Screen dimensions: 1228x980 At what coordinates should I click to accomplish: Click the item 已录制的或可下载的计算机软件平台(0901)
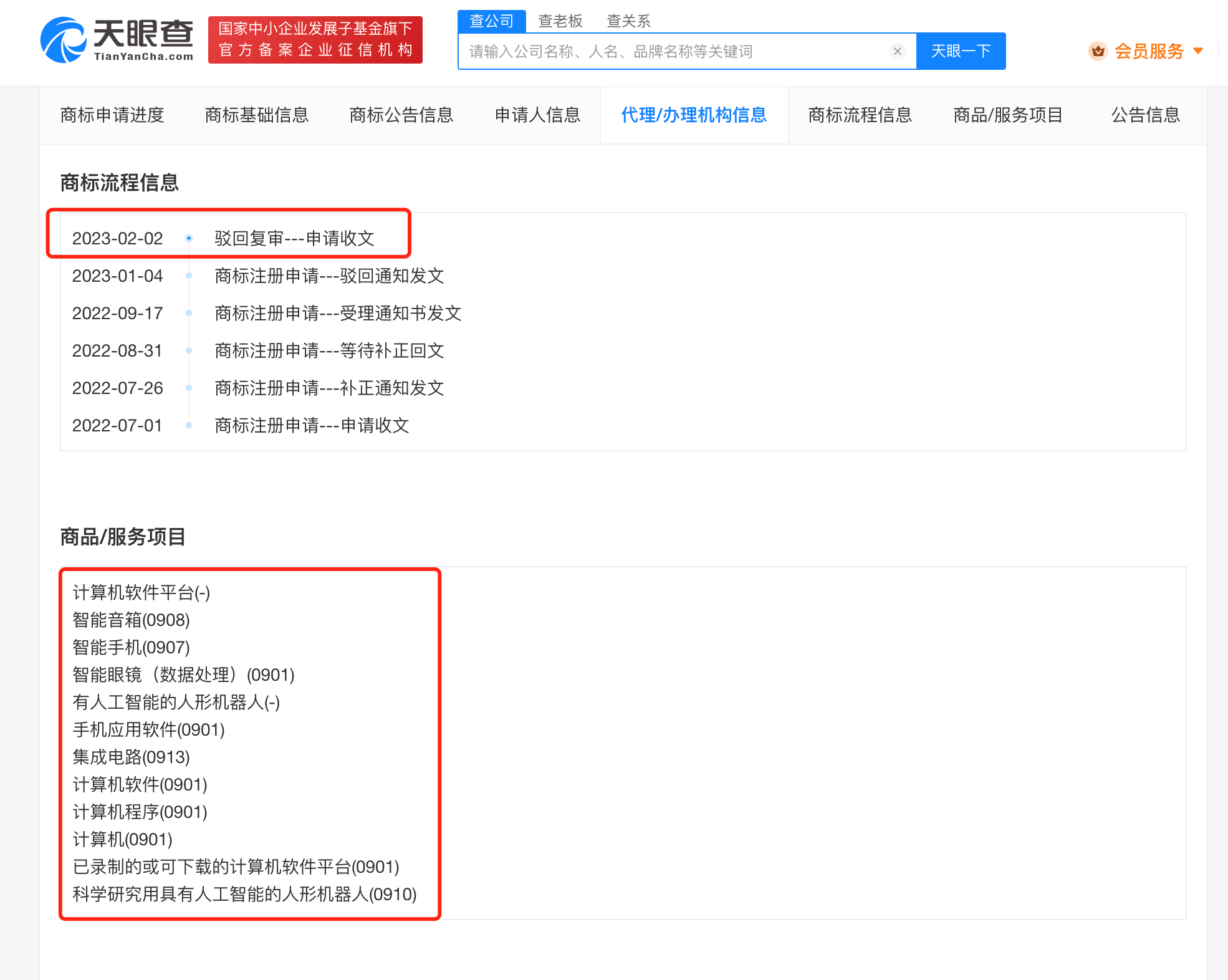236,867
